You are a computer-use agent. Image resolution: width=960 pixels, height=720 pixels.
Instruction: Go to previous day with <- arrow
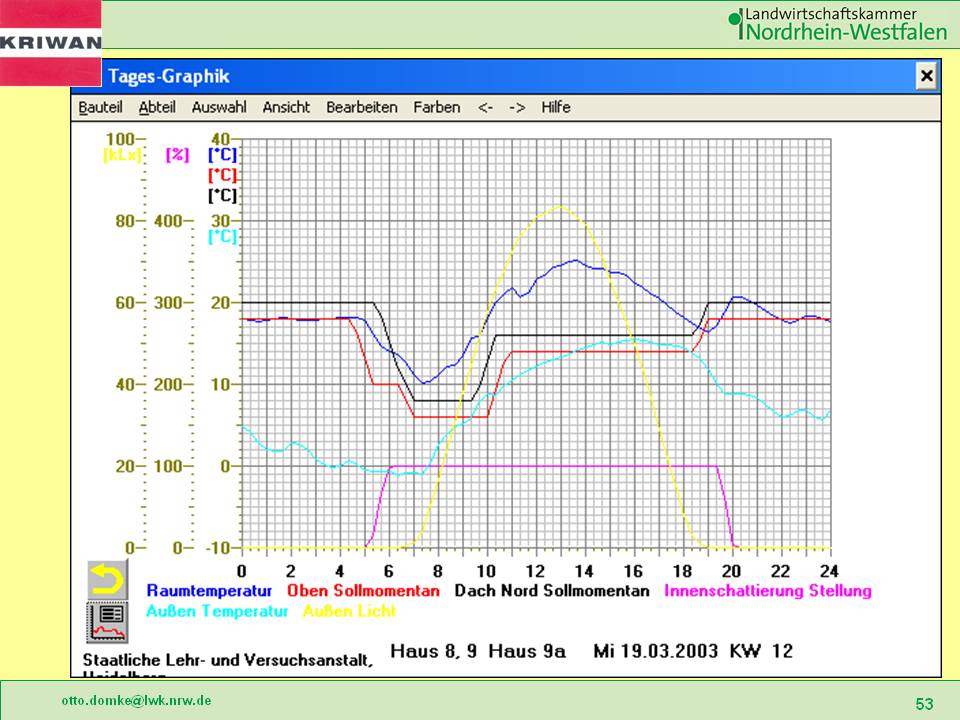click(x=485, y=107)
